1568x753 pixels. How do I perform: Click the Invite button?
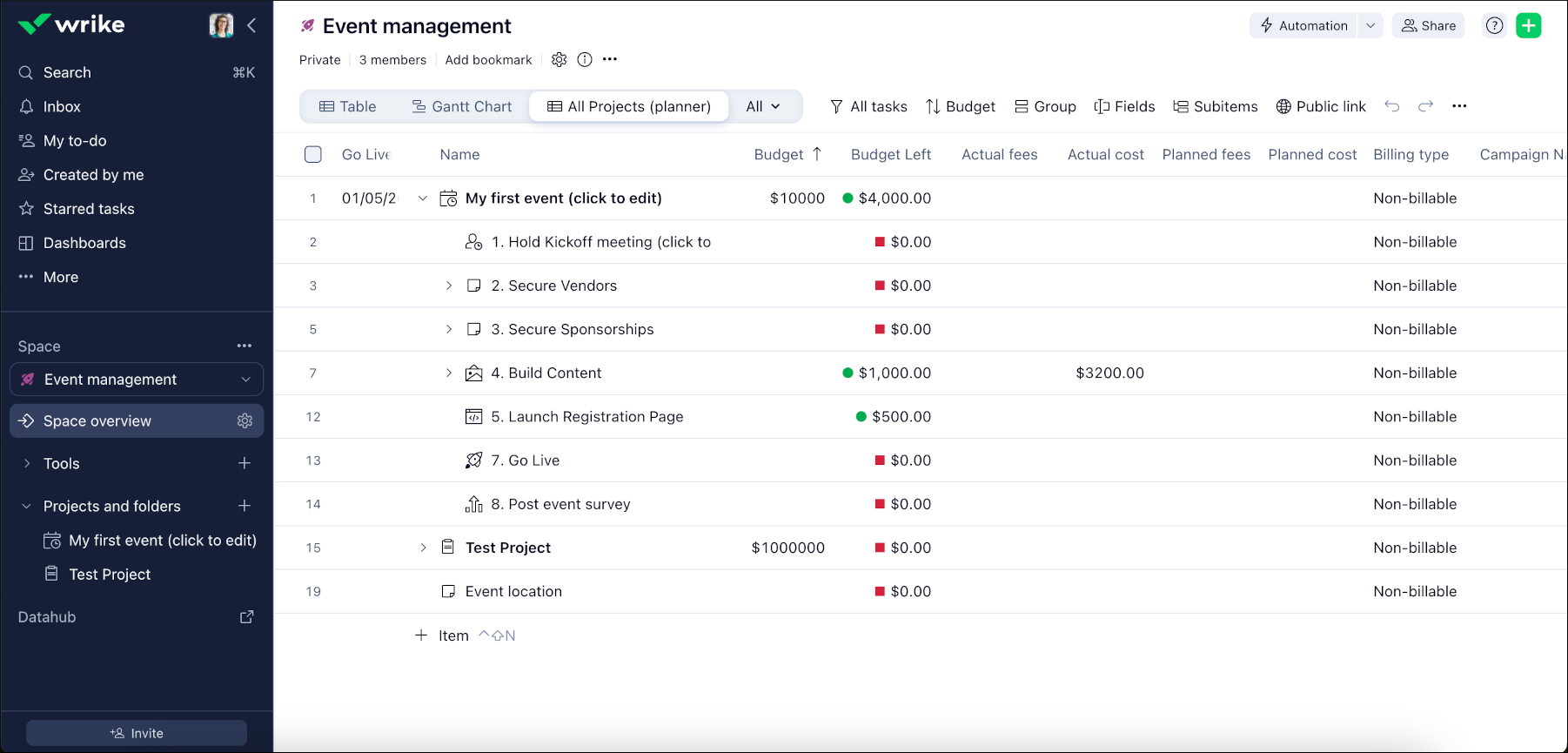tap(137, 733)
